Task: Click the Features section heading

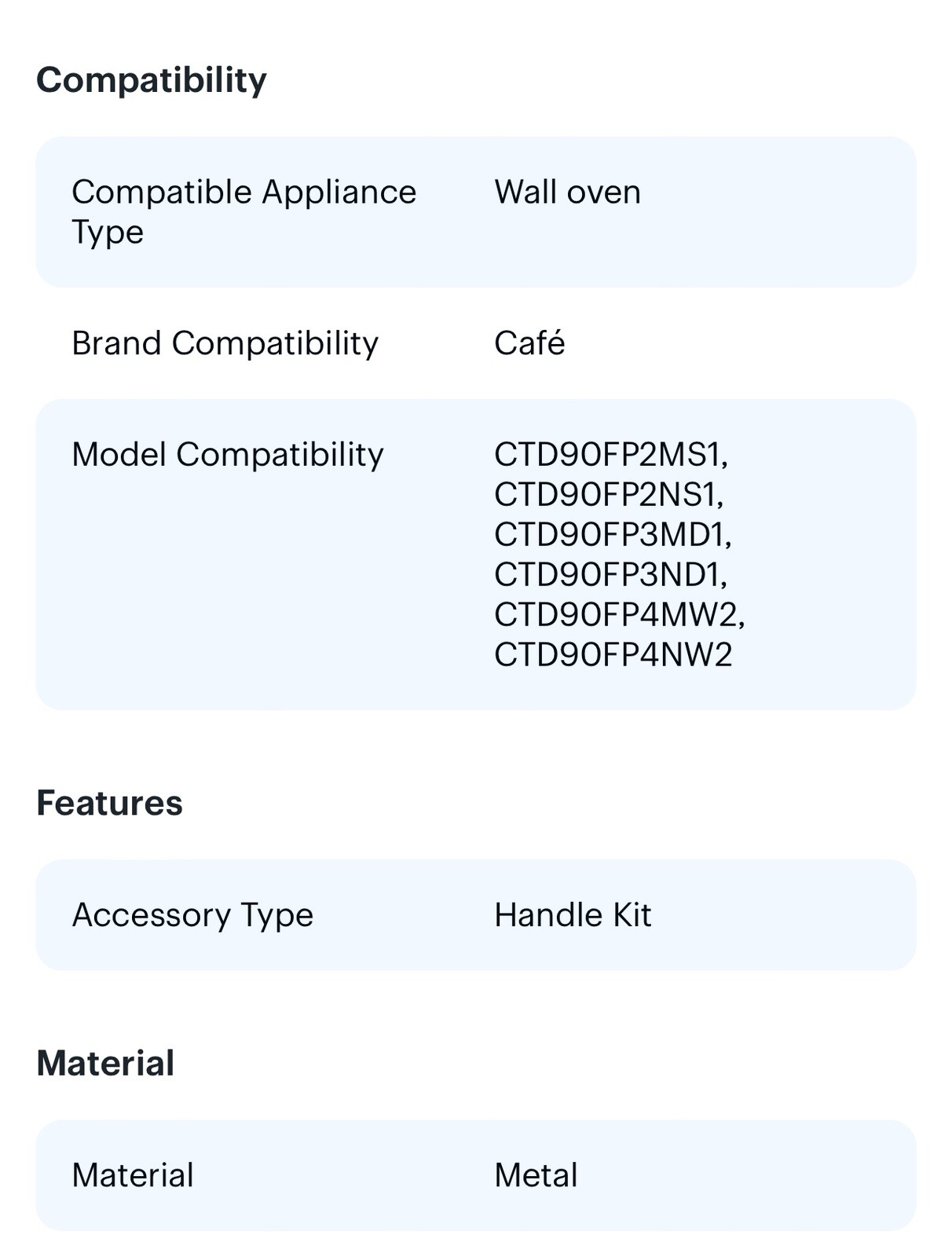Action: tap(109, 803)
